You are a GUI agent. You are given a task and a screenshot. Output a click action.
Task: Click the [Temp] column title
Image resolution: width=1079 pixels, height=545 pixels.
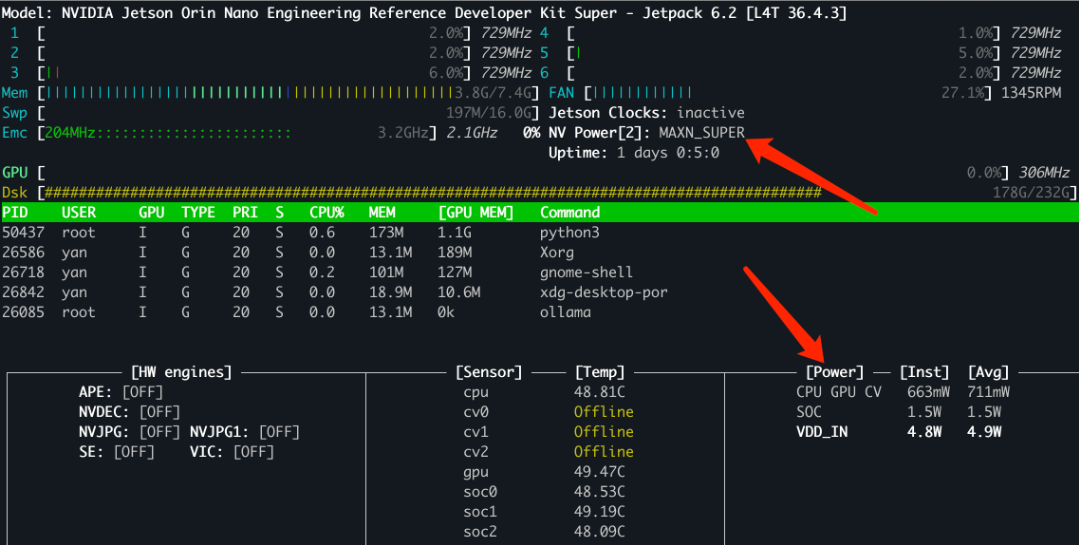point(599,372)
